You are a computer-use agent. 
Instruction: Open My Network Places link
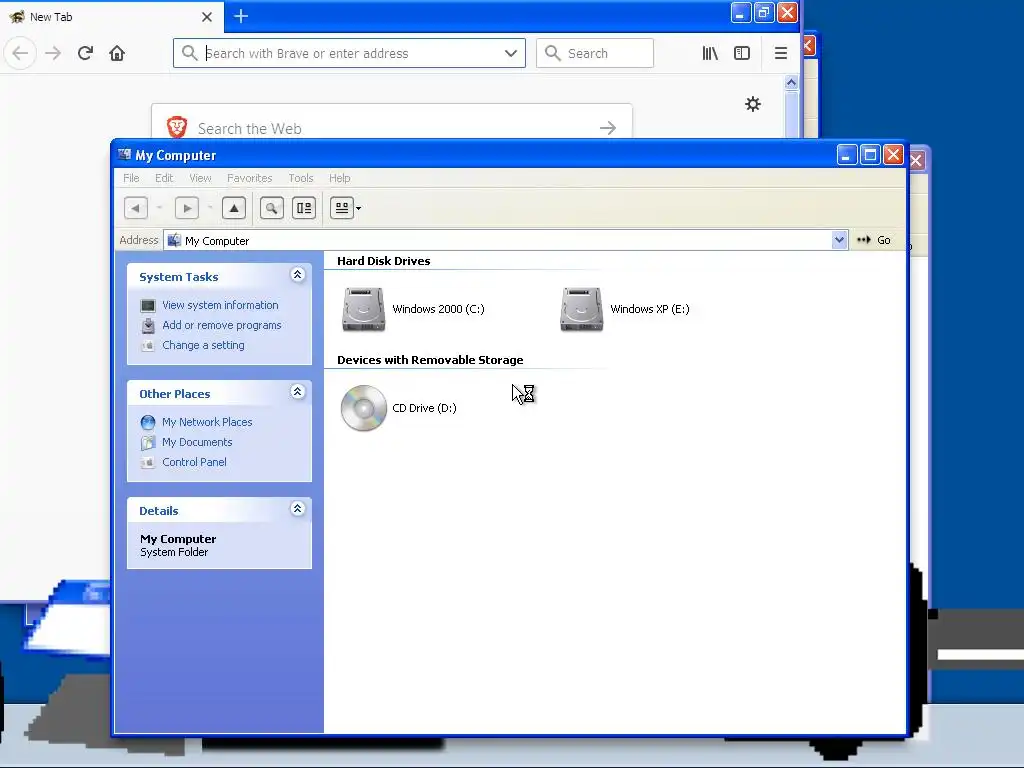pyautogui.click(x=207, y=423)
